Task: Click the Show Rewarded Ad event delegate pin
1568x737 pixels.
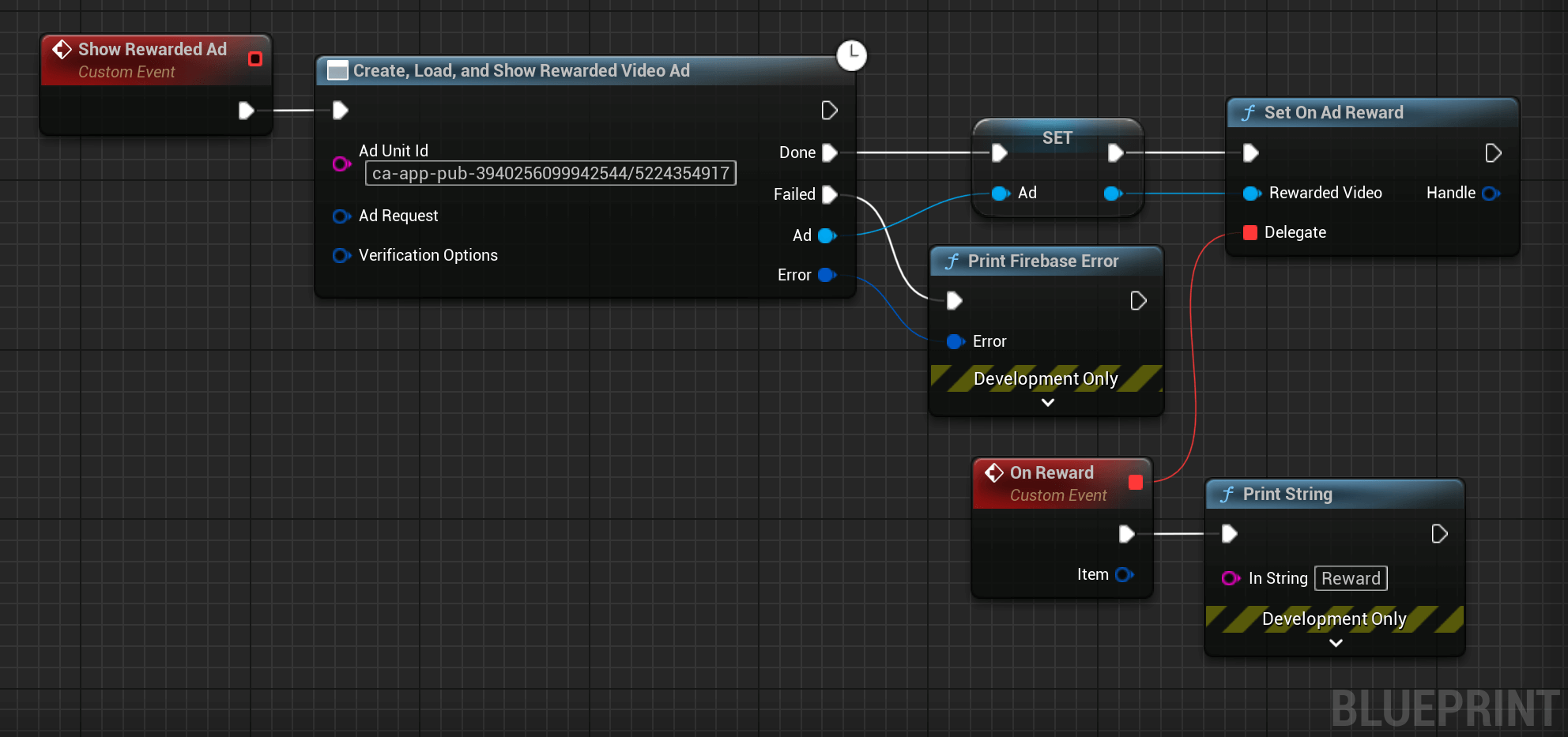Action: [x=255, y=59]
